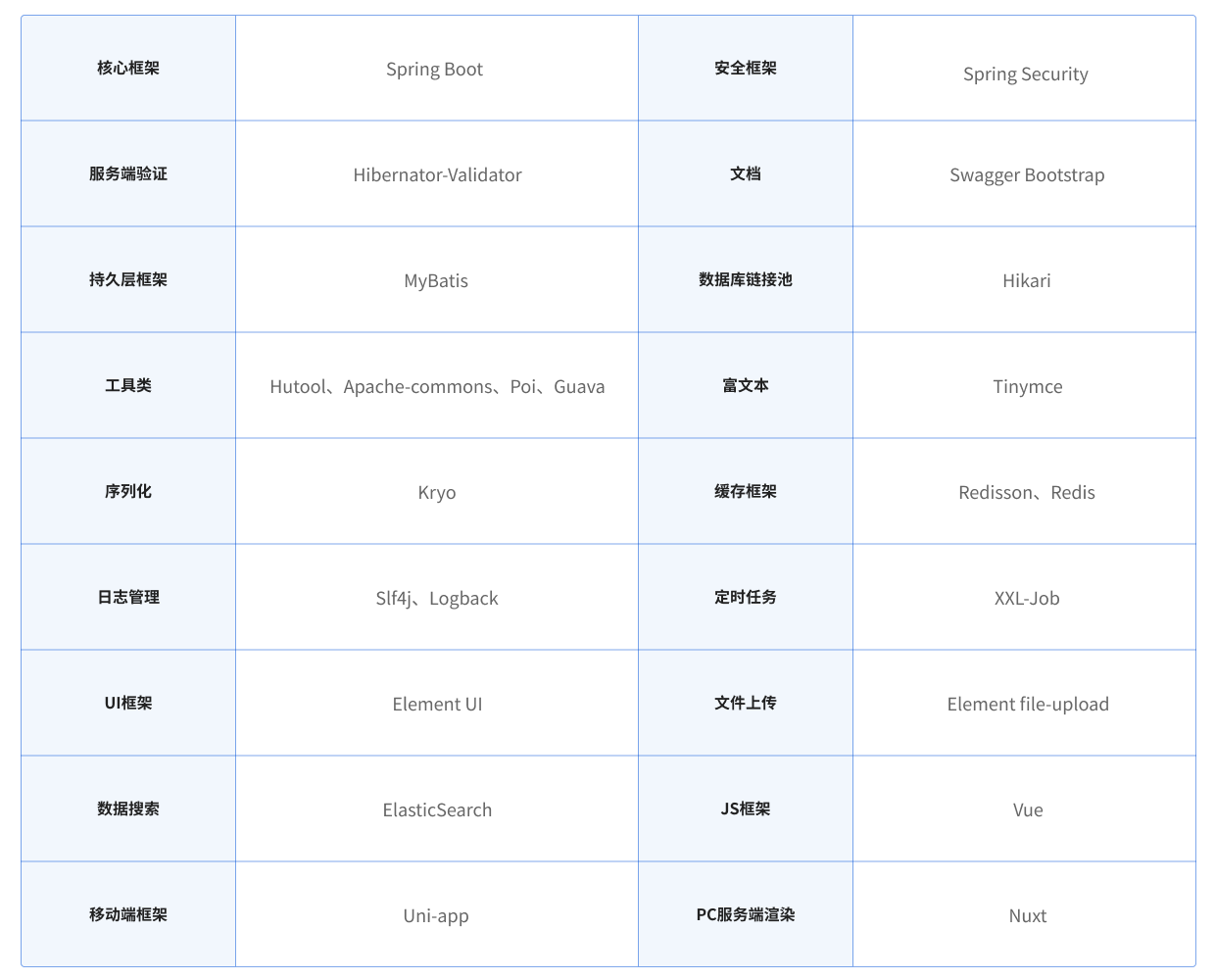Viewport: 1215px width, 980px height.
Task: Select the Element UI framework cell
Action: (437, 704)
